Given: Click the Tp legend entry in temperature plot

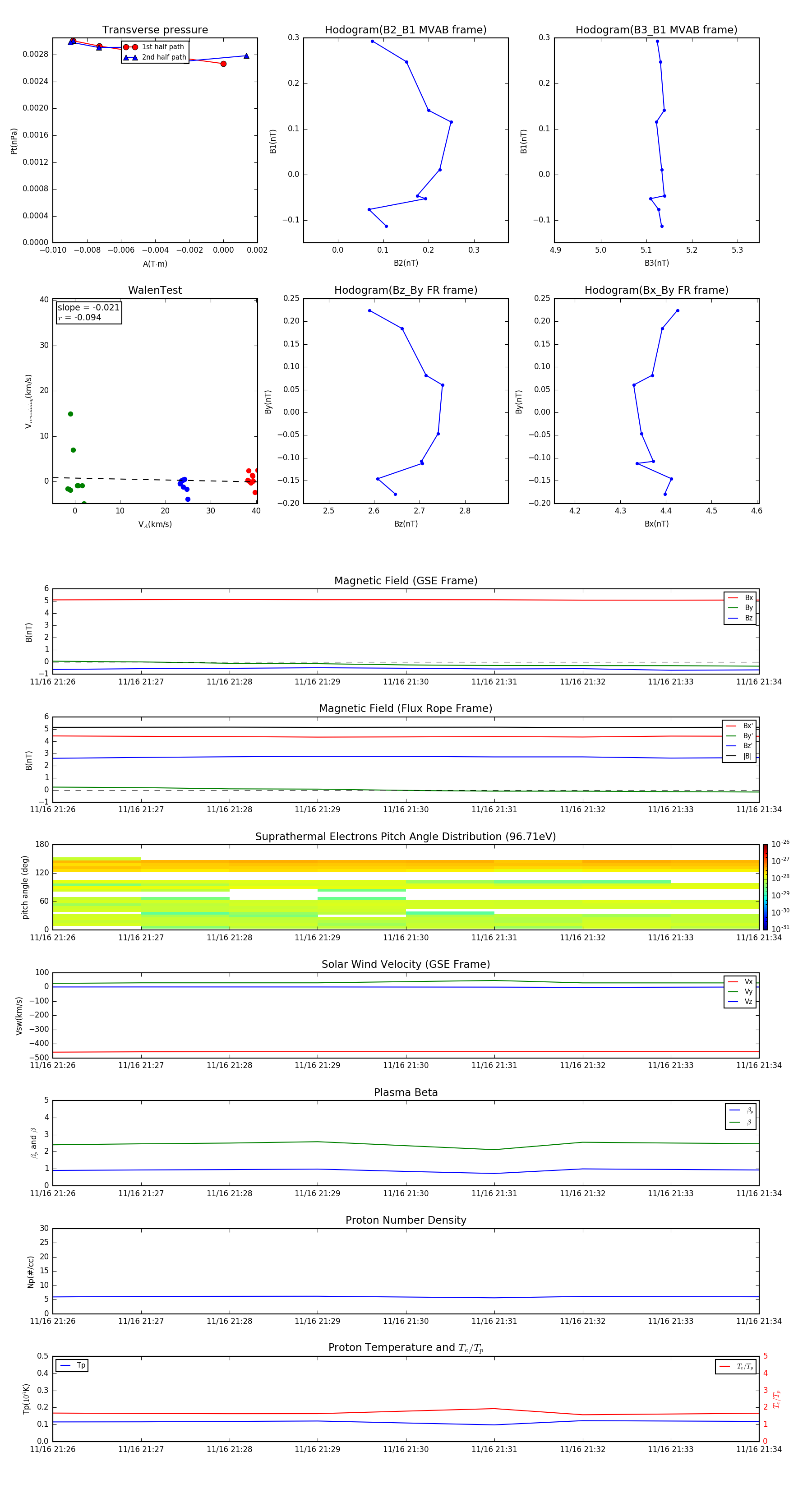Looking at the screenshot, I should click(x=72, y=1365).
